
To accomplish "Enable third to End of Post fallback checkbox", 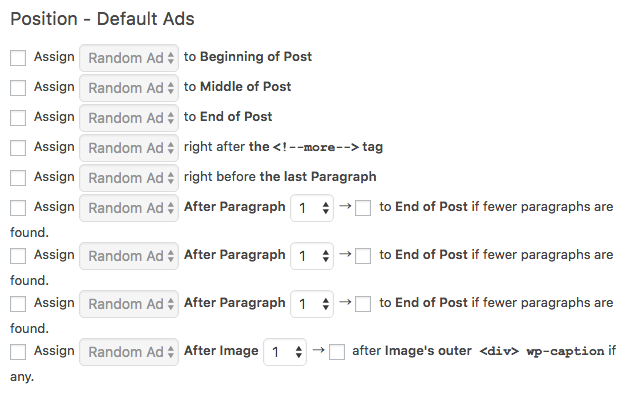I will [x=363, y=304].
